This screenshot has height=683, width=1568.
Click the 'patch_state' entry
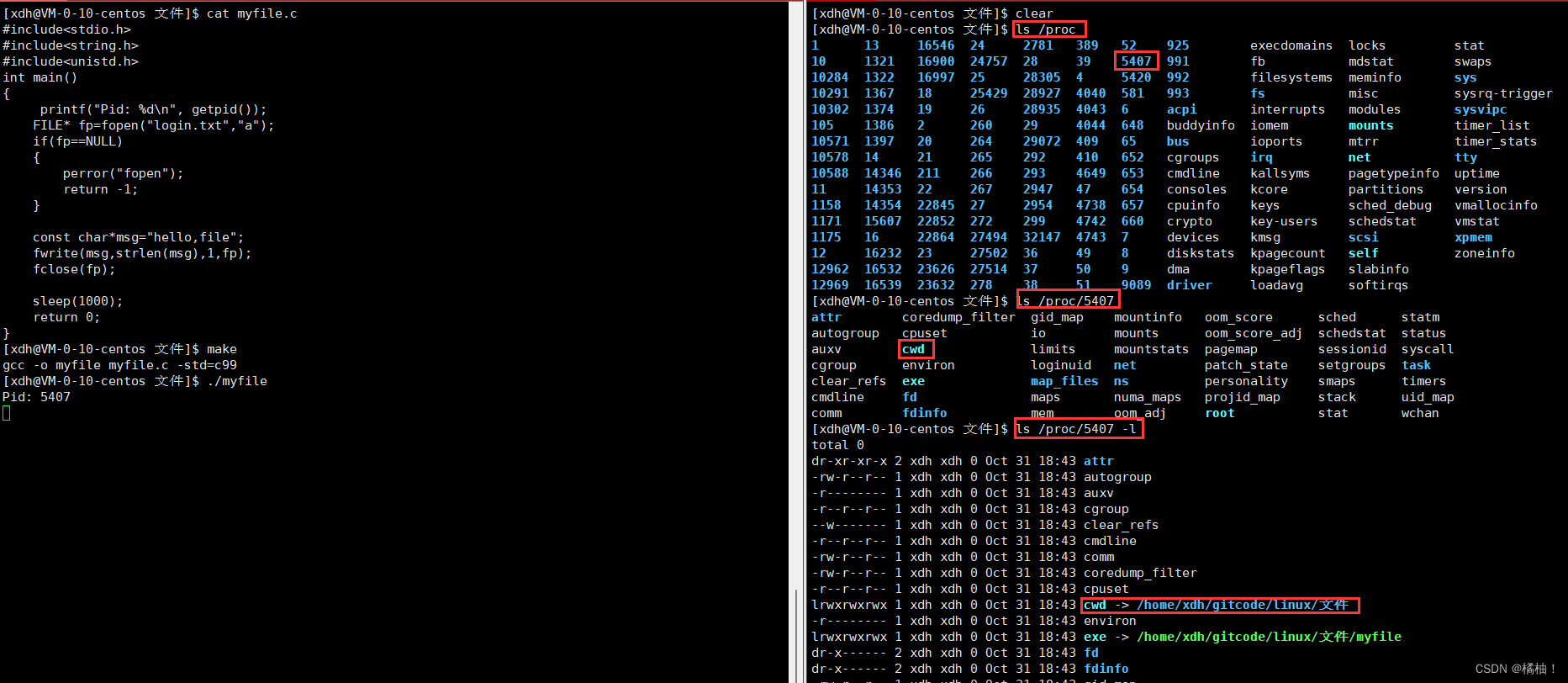click(1246, 365)
